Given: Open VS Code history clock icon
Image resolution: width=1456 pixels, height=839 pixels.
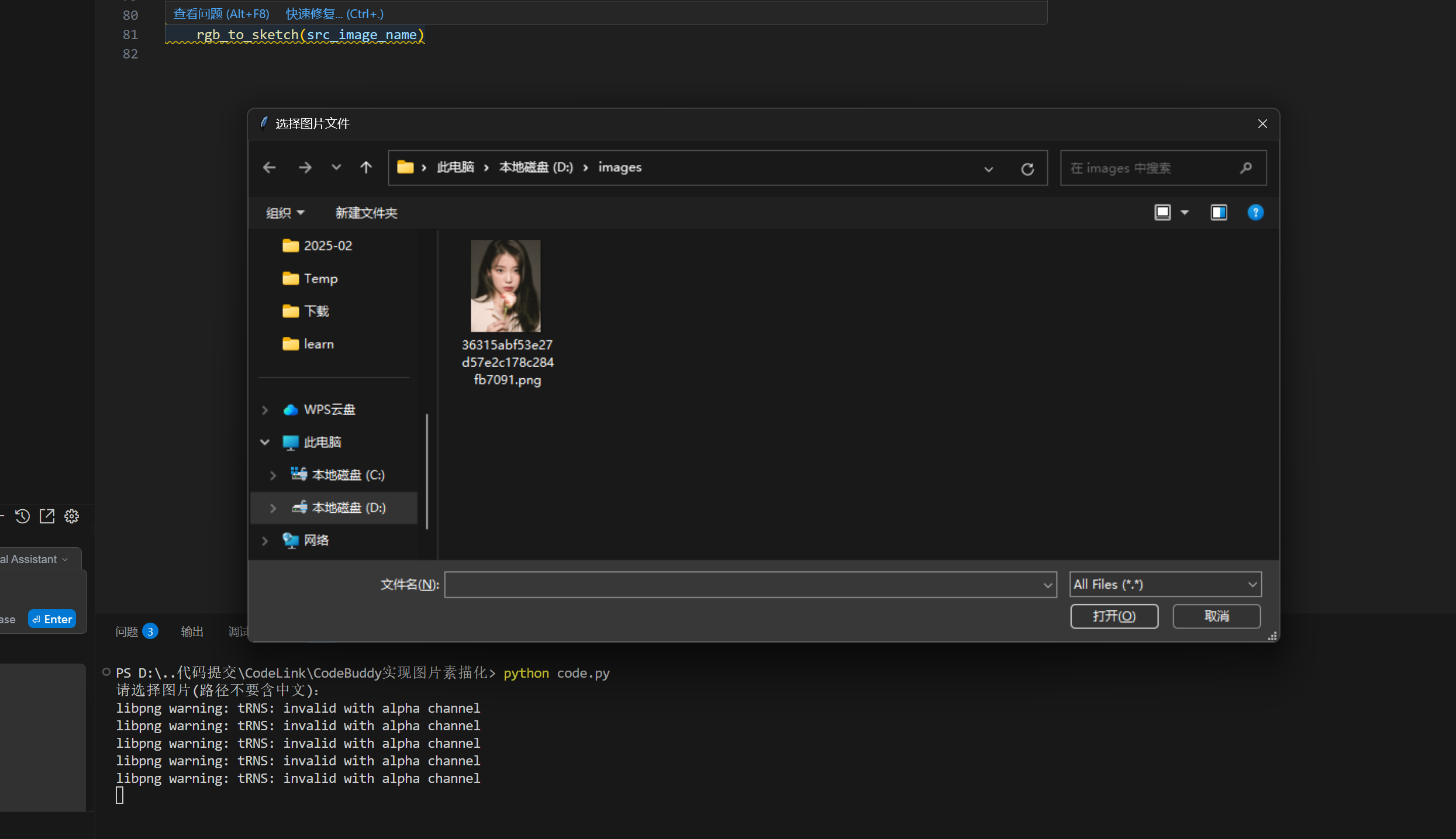Looking at the screenshot, I should 22,516.
